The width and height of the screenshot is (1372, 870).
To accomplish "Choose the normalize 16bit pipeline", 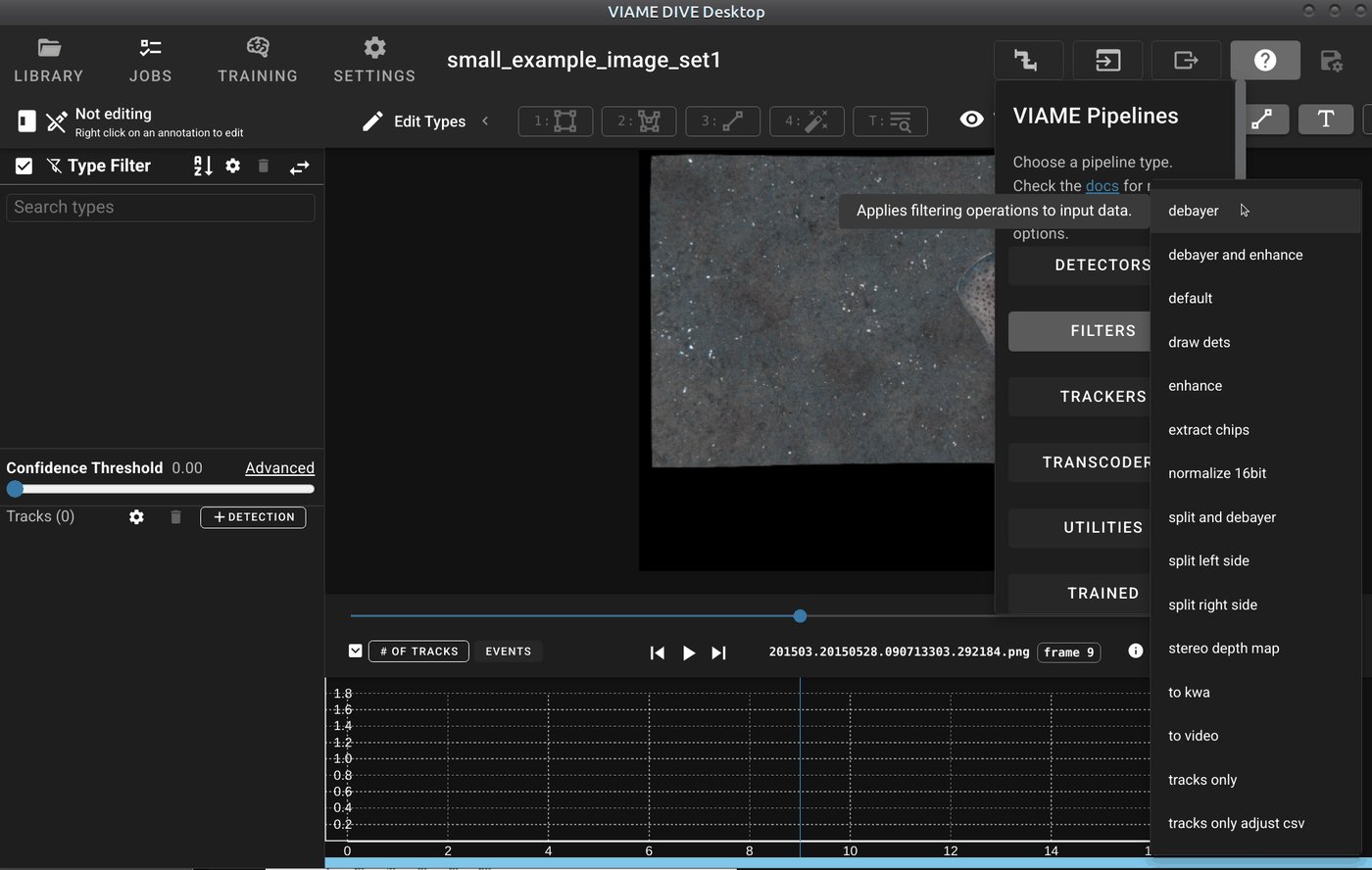I will tap(1255, 473).
